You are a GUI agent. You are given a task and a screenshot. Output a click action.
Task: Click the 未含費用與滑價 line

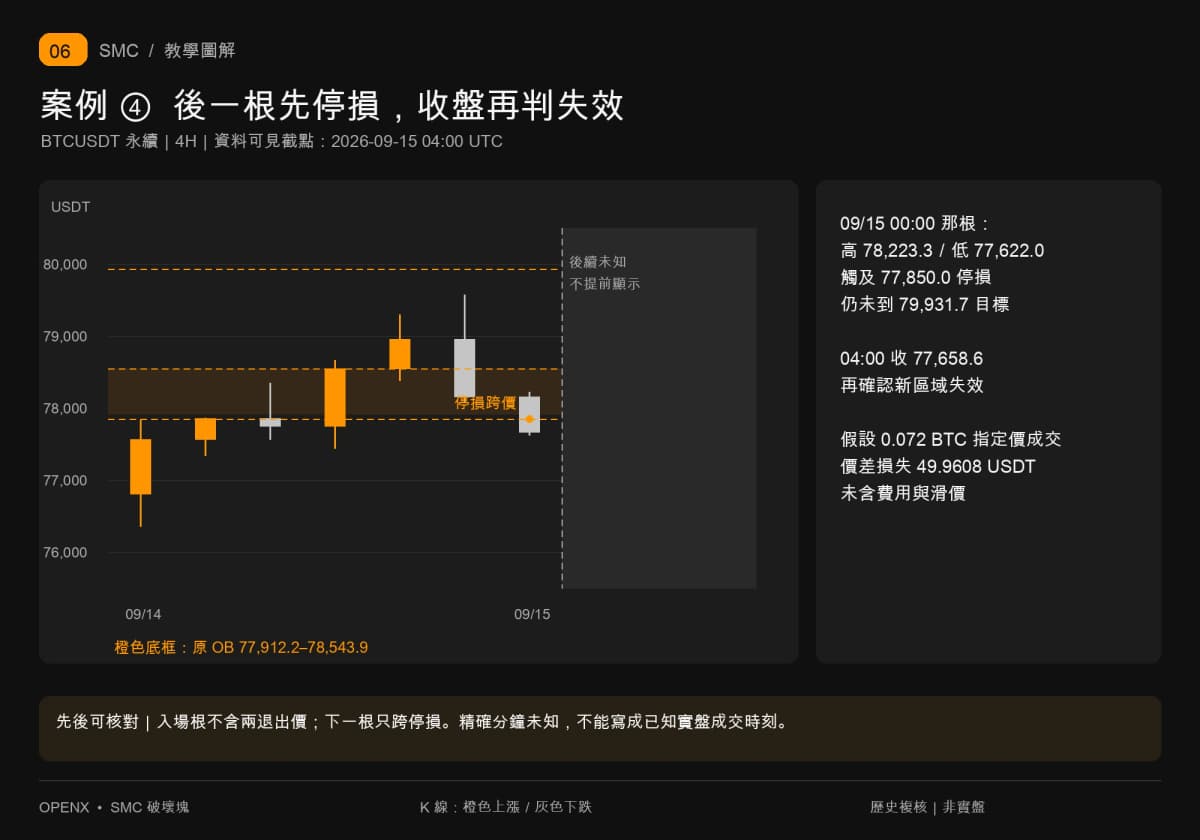click(x=904, y=493)
